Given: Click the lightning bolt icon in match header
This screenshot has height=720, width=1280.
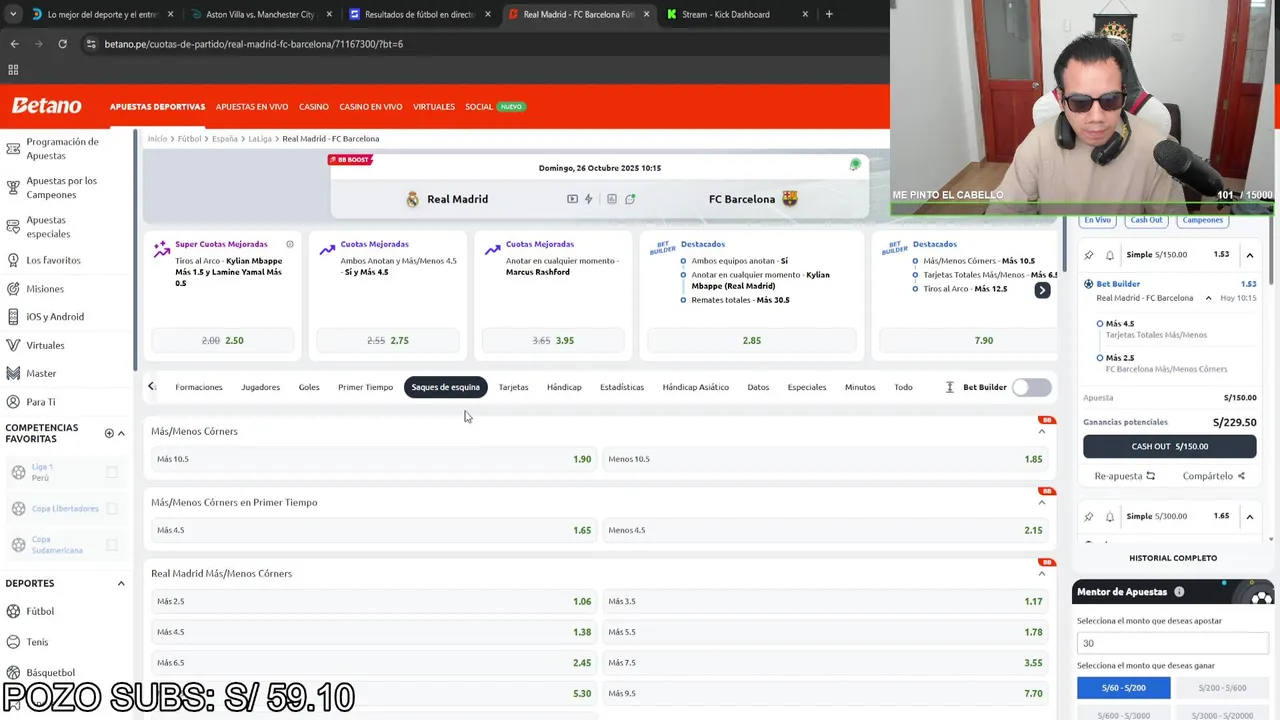Looking at the screenshot, I should (589, 199).
